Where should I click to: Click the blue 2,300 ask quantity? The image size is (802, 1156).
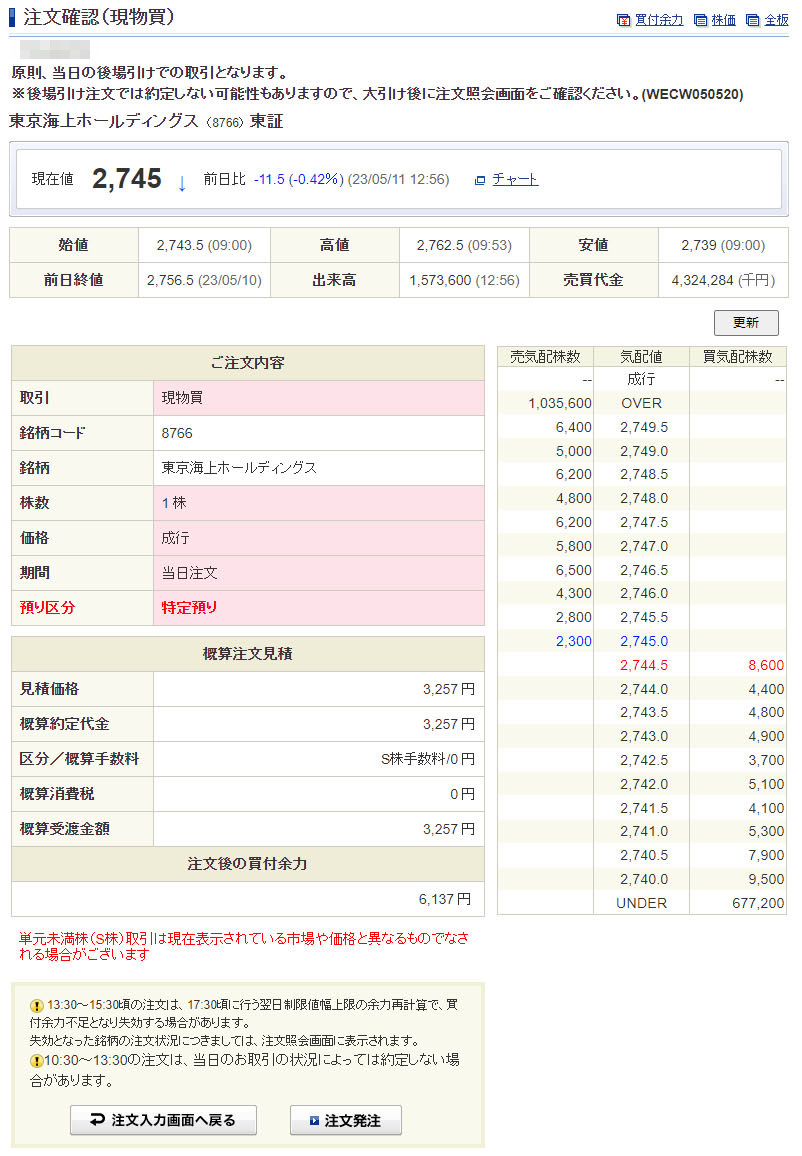point(573,641)
